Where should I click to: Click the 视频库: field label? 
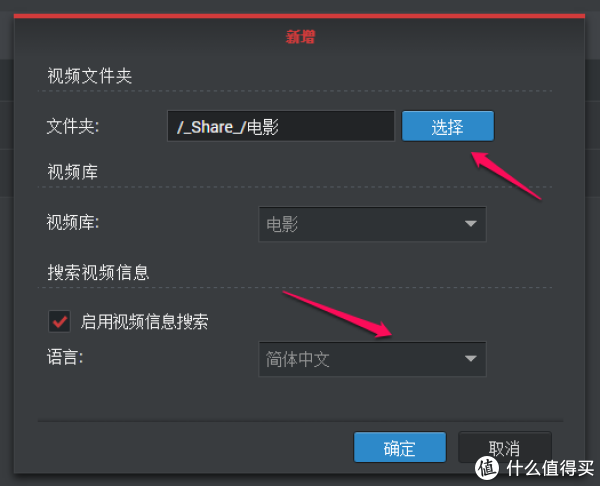coord(73,222)
